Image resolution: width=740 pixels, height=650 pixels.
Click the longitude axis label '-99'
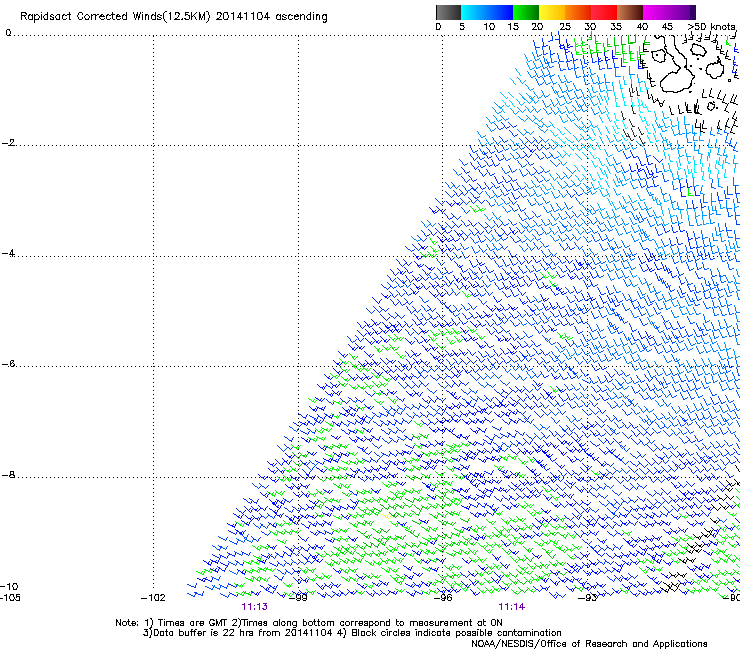298,598
